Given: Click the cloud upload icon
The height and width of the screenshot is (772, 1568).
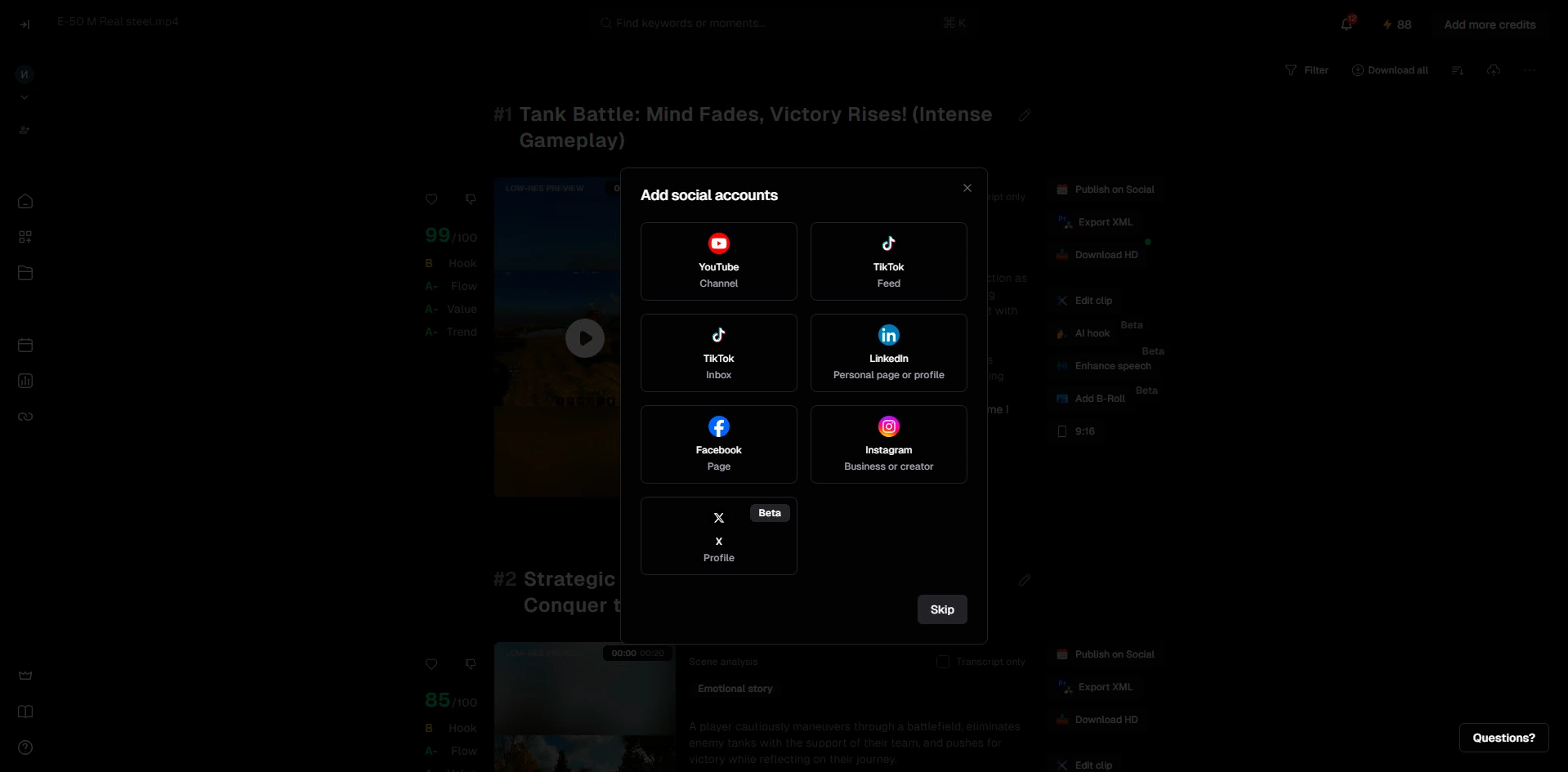Looking at the screenshot, I should click(1494, 70).
